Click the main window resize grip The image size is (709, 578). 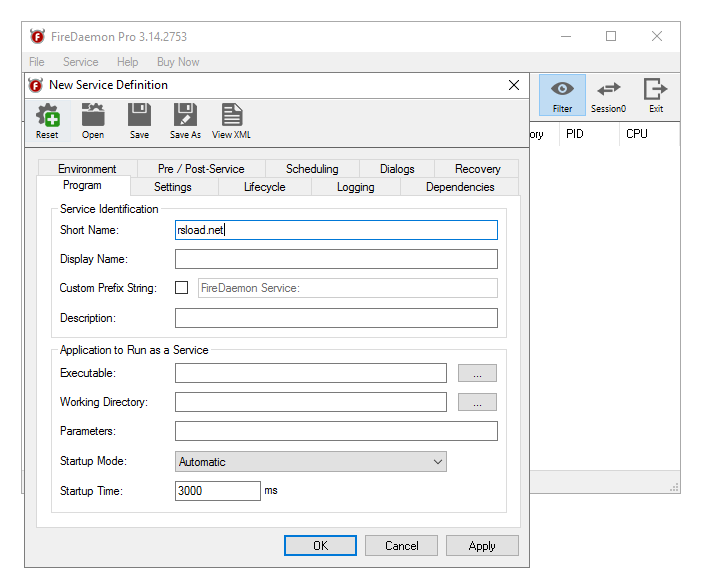(674, 487)
